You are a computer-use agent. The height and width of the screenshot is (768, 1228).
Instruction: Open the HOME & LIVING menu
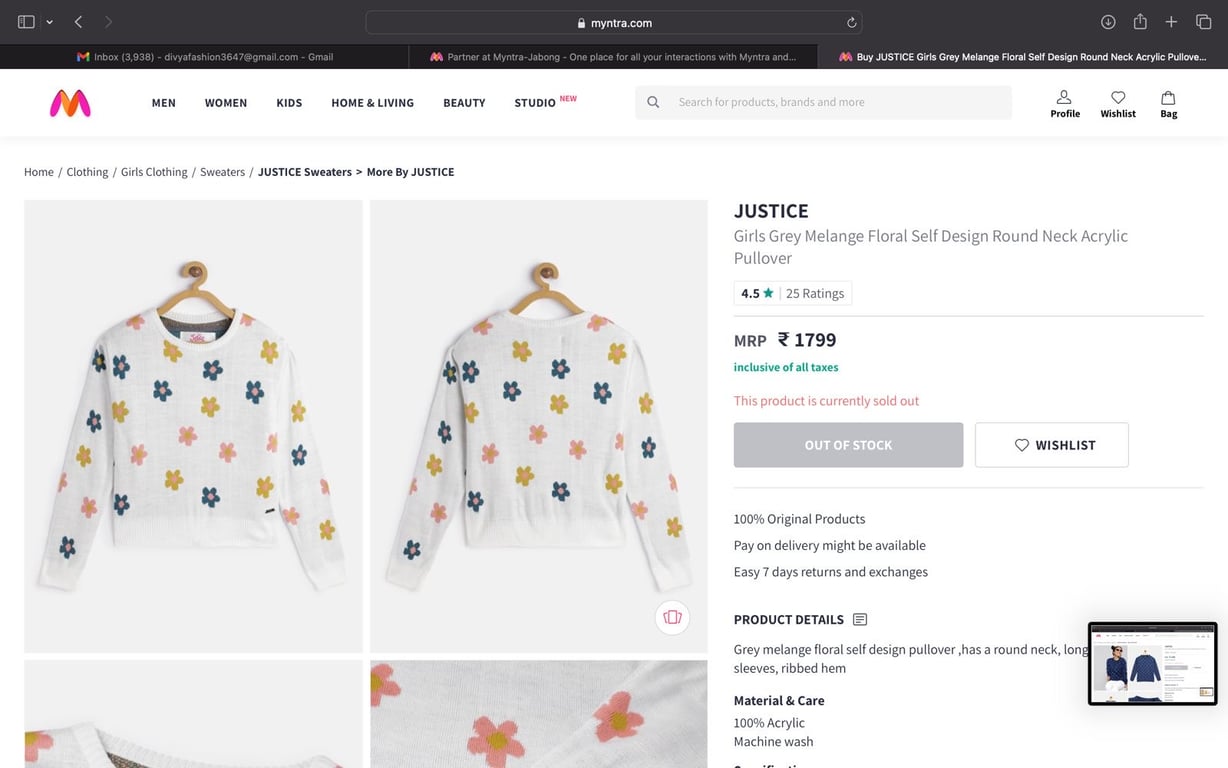(x=372, y=103)
